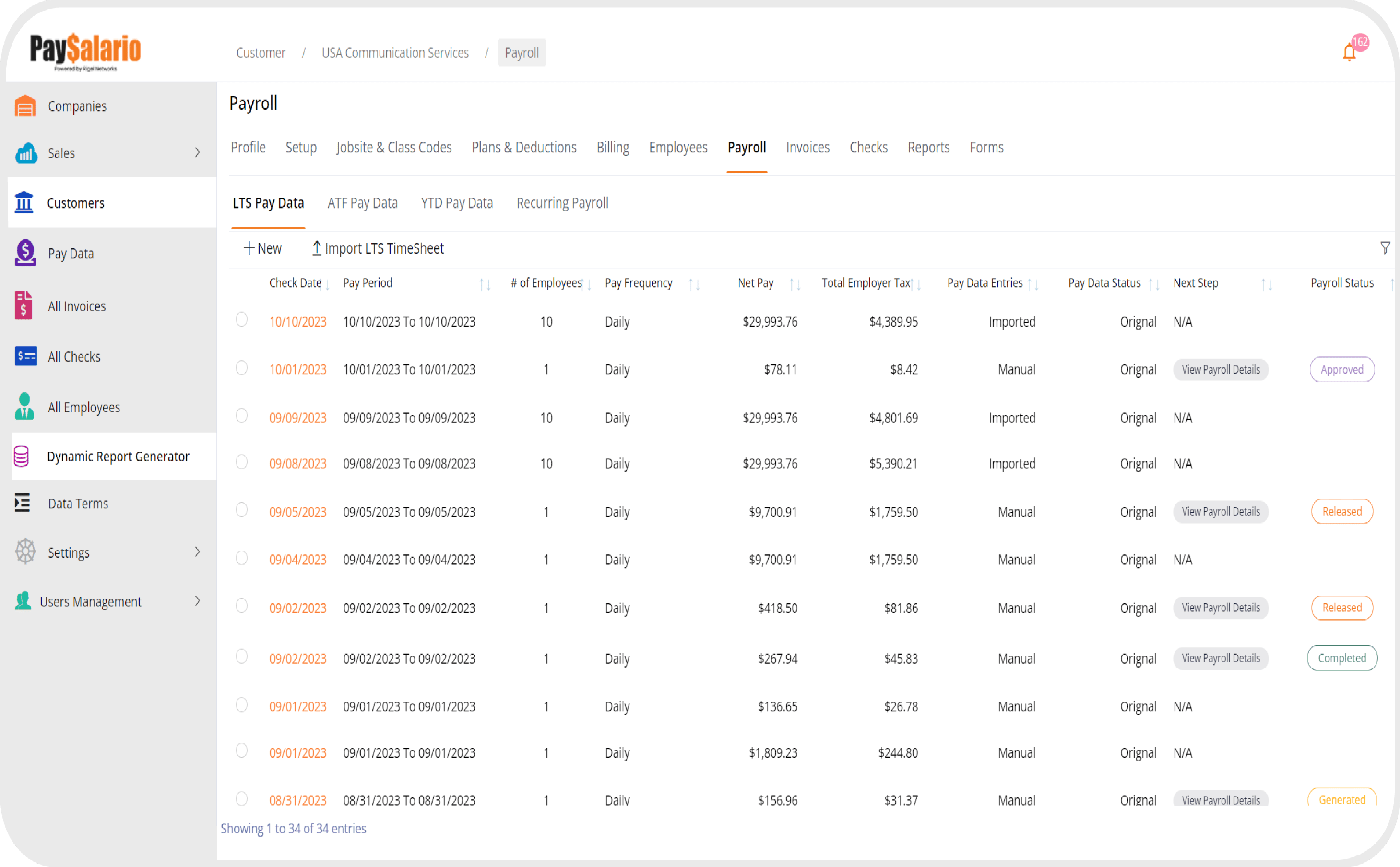1400x867 pixels.
Task: Select the 10/01/2023 row radio button
Action: [241, 367]
